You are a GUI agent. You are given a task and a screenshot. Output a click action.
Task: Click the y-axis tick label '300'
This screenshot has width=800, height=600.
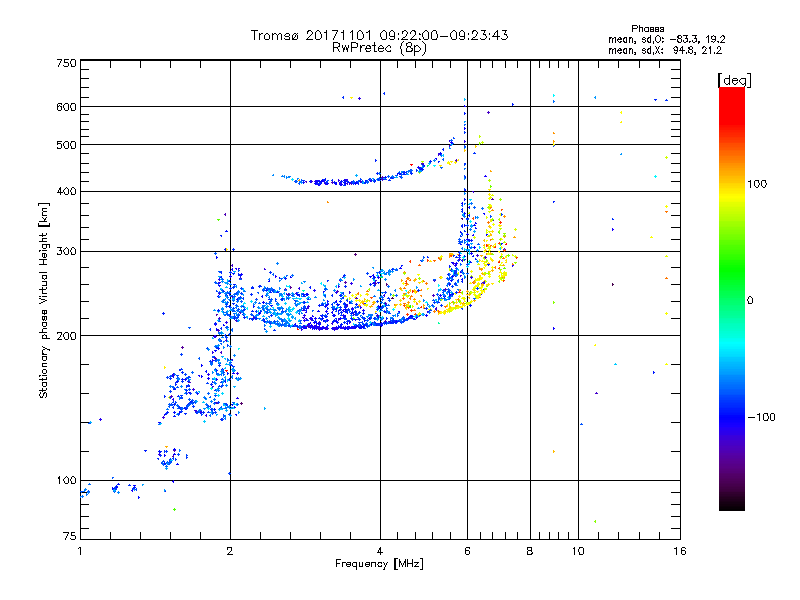point(66,252)
